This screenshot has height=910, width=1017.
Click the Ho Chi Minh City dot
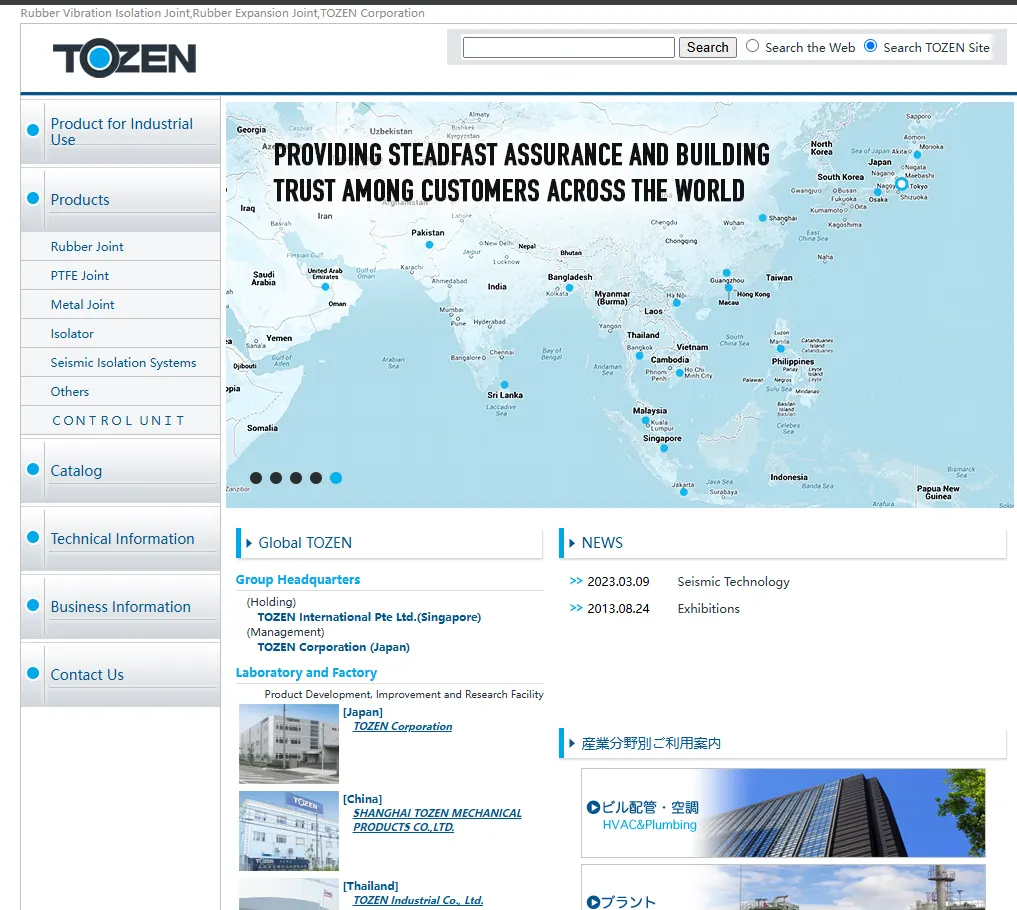(680, 373)
